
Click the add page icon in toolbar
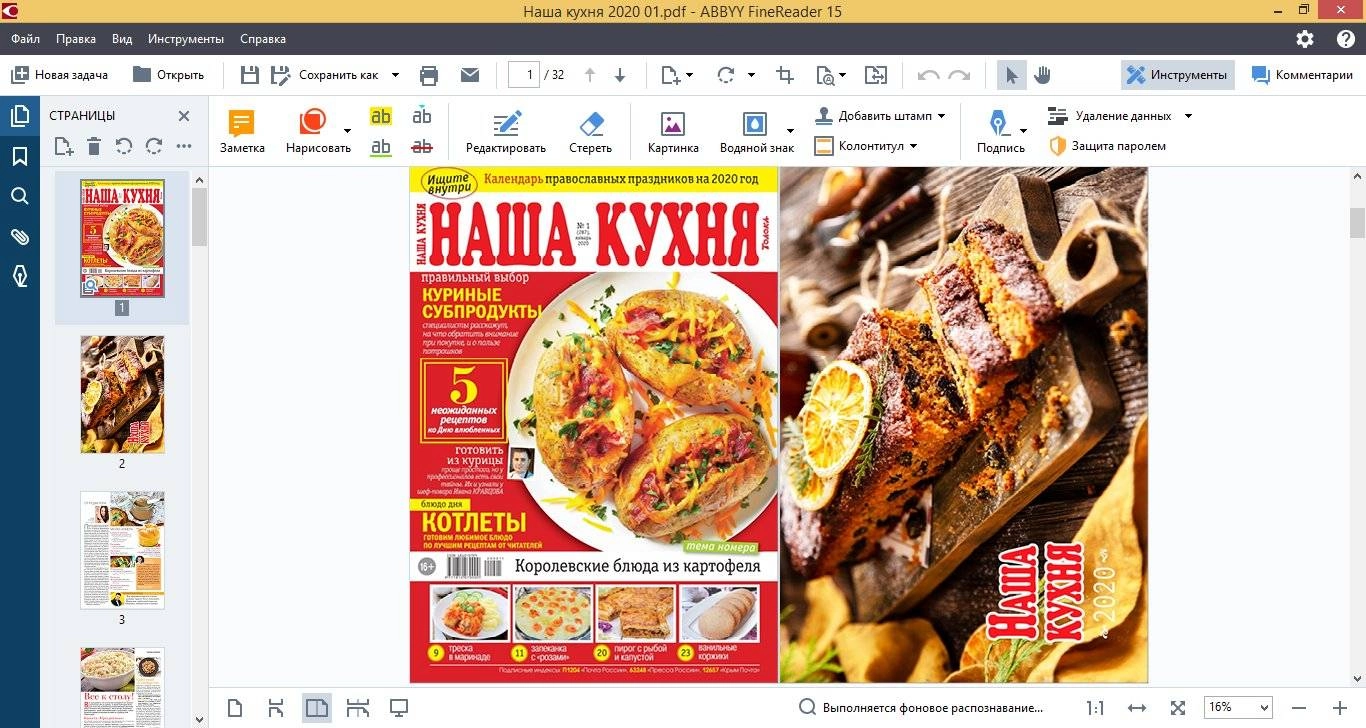[670, 75]
